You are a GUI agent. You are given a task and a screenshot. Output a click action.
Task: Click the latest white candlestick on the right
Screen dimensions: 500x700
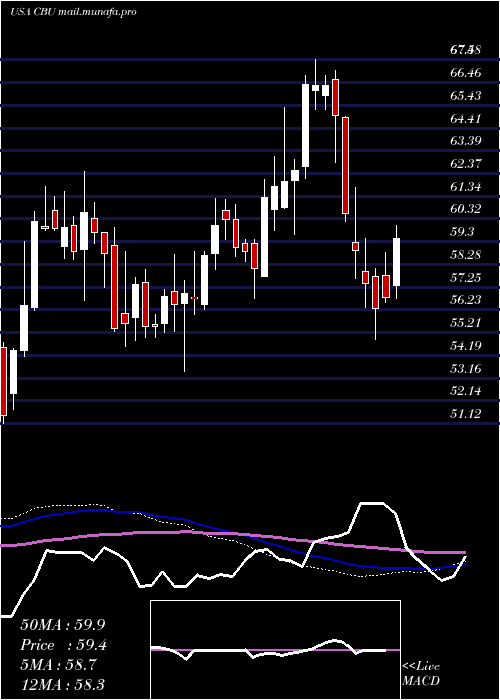(x=396, y=262)
